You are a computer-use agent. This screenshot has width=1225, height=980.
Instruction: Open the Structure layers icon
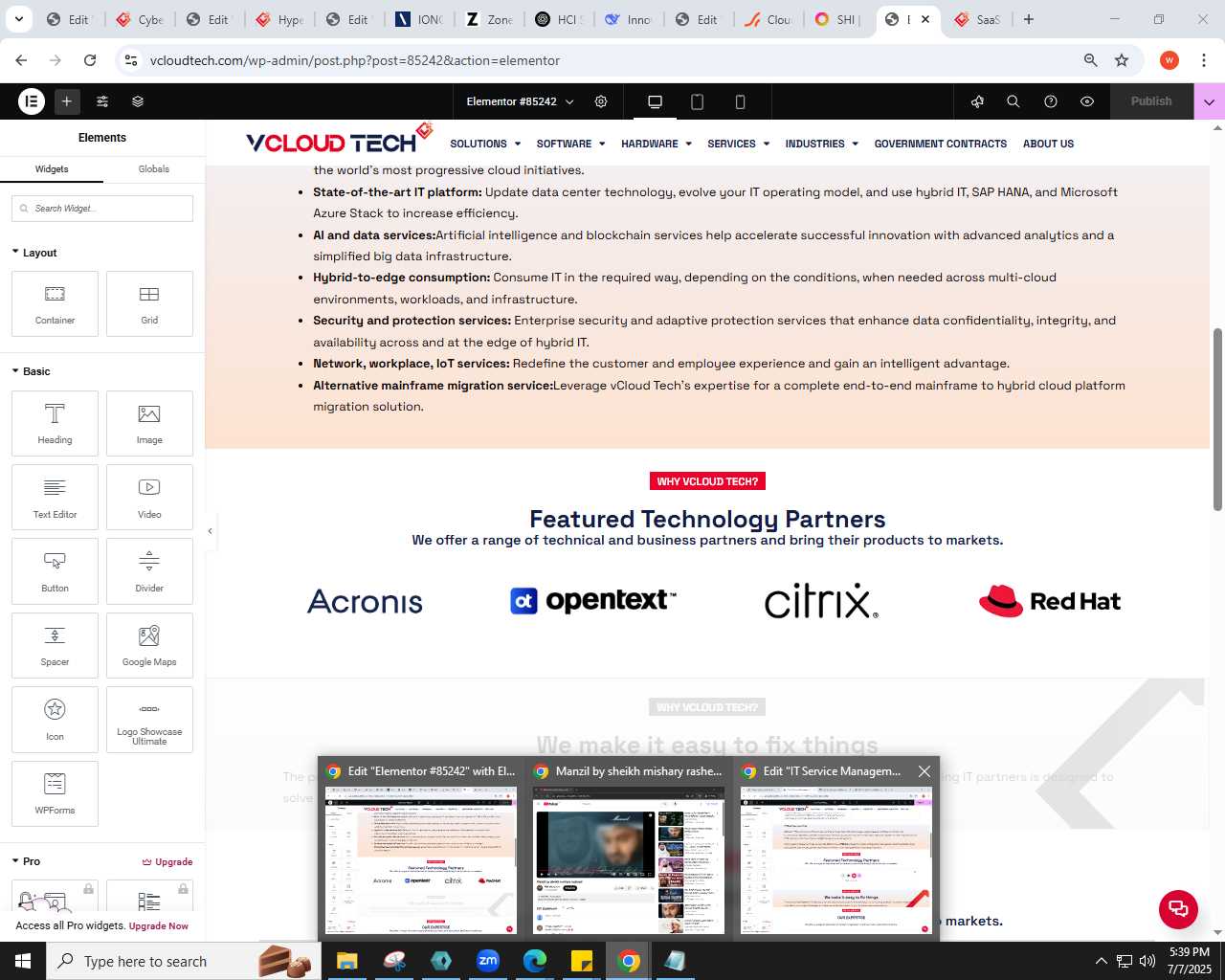coord(138,101)
